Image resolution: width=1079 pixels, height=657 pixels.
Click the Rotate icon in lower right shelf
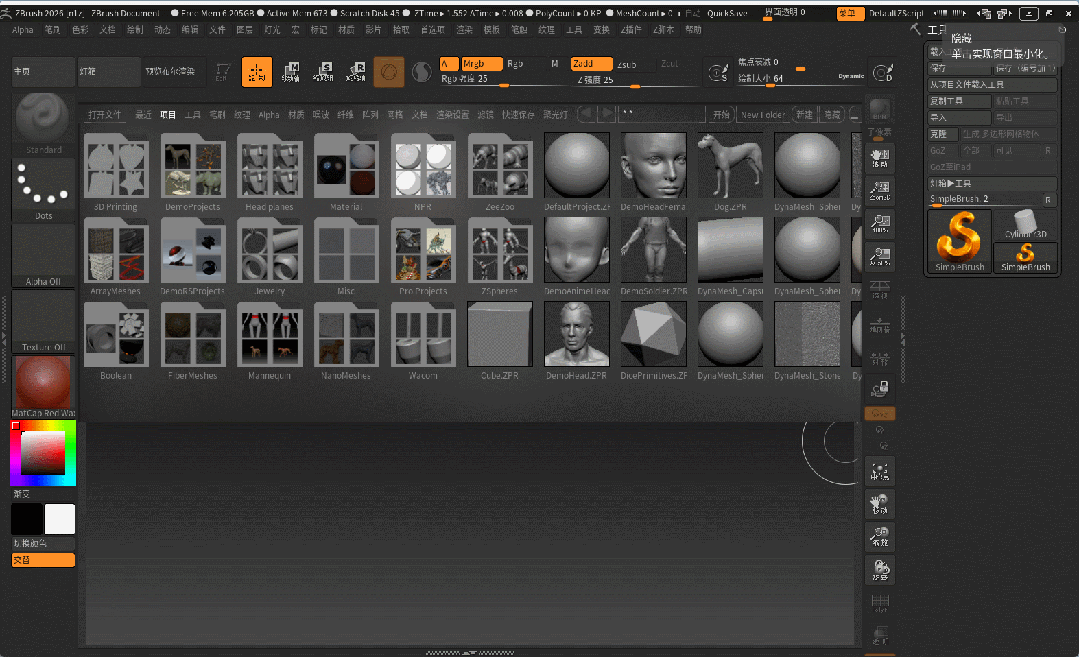(x=880, y=570)
